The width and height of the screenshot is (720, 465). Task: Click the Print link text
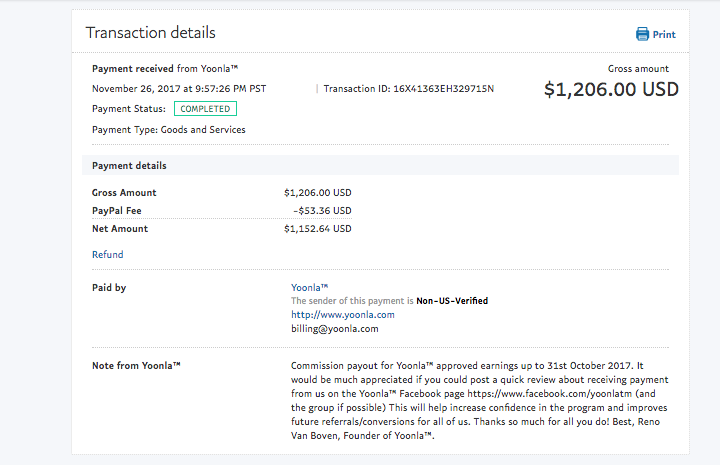click(x=664, y=34)
